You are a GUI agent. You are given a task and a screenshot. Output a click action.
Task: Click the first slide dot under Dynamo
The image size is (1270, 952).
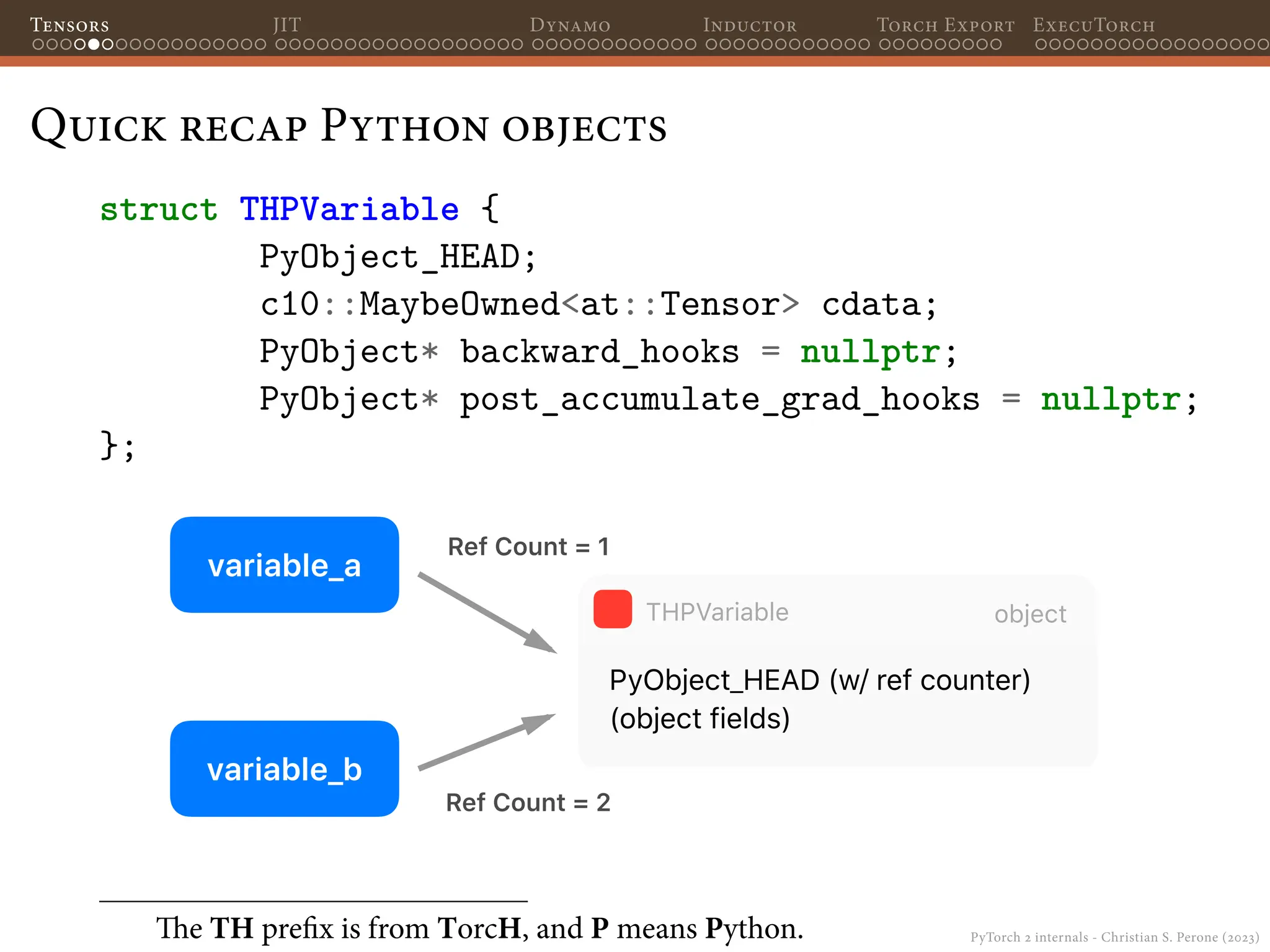(x=538, y=45)
